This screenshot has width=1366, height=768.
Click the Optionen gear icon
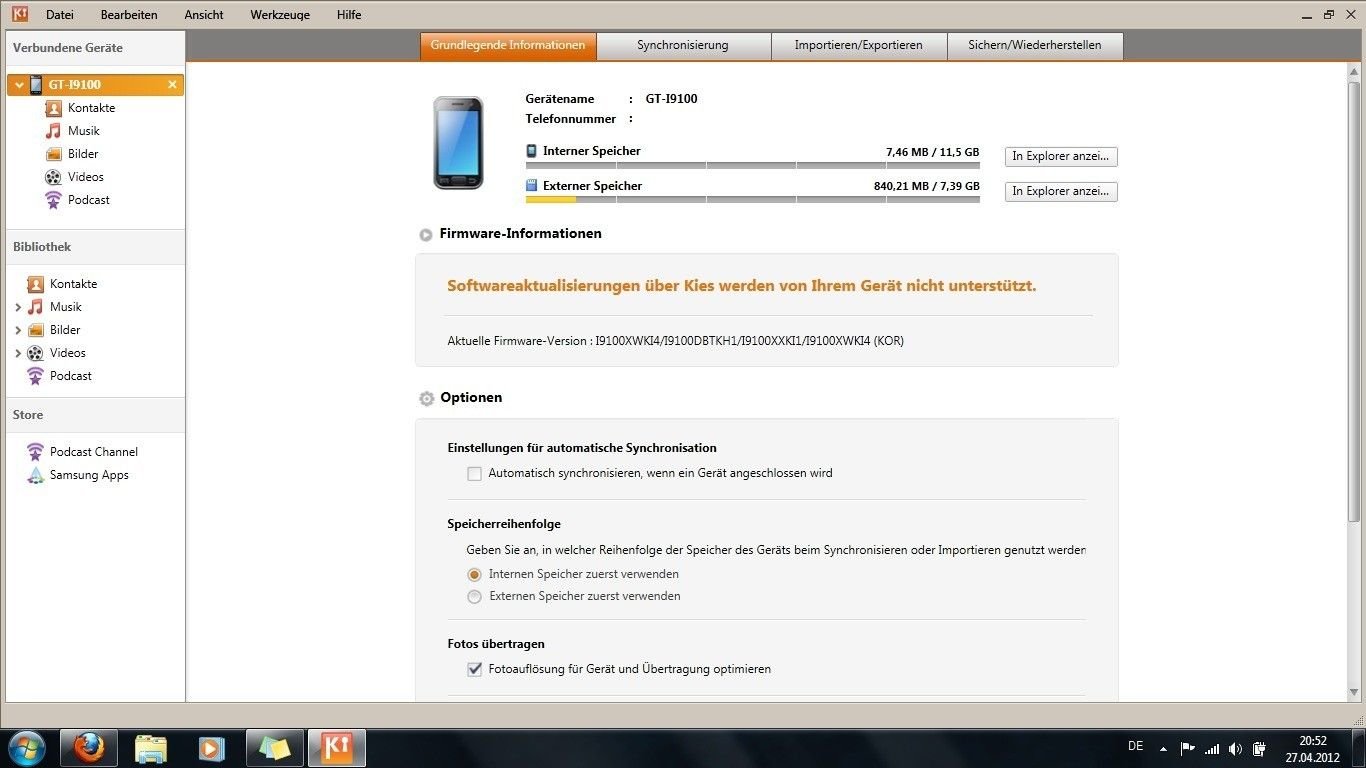click(426, 398)
